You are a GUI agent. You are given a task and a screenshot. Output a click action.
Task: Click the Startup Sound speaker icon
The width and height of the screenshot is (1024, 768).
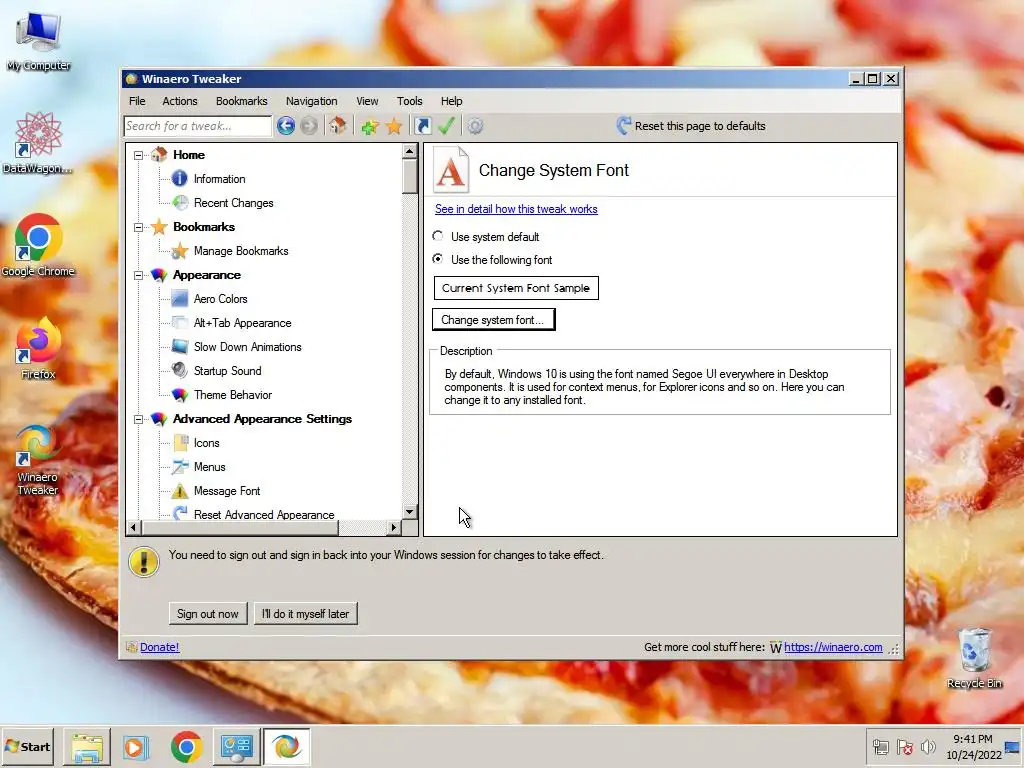180,370
